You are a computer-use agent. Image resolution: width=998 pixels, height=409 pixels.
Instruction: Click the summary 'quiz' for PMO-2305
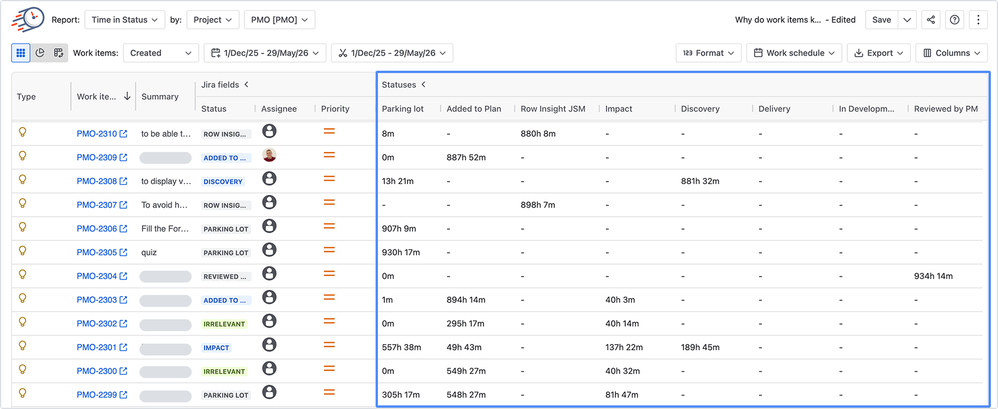[149, 253]
